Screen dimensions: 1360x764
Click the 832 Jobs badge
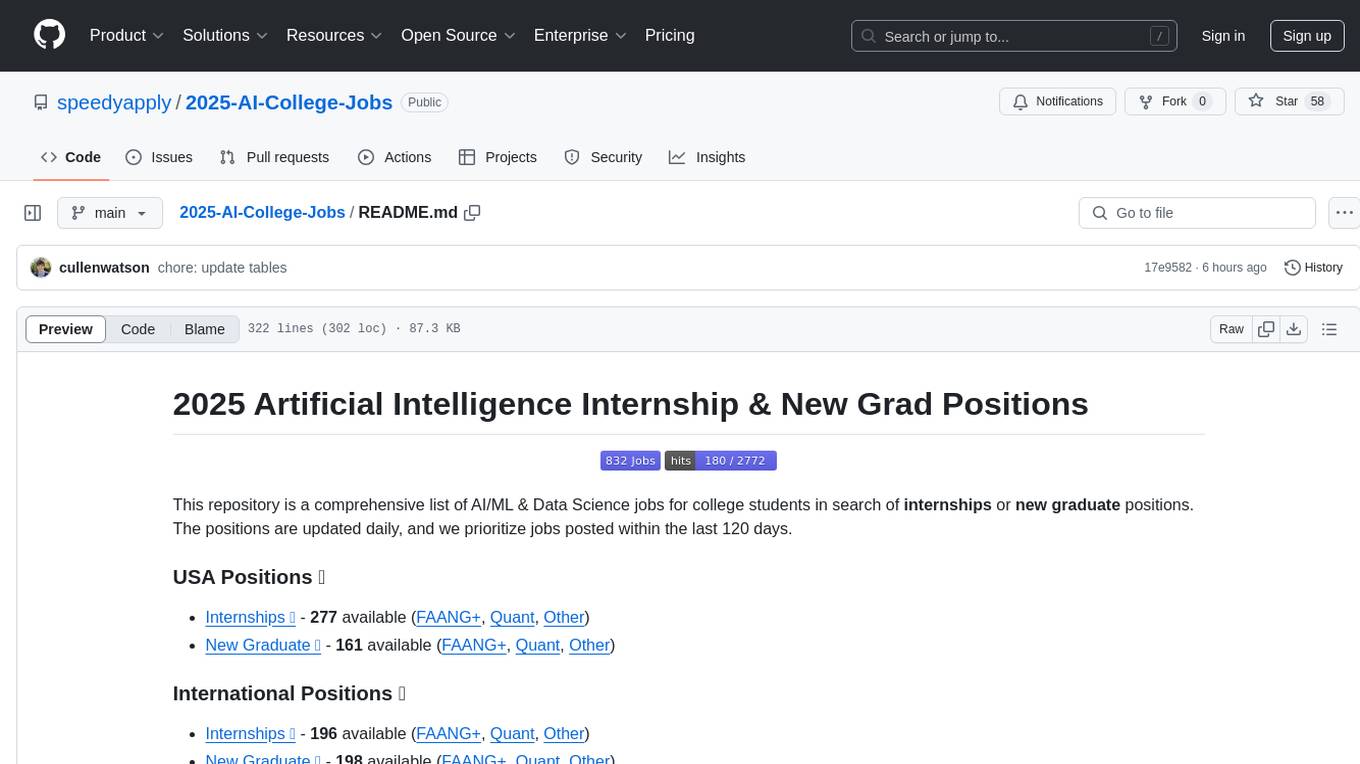pos(630,460)
